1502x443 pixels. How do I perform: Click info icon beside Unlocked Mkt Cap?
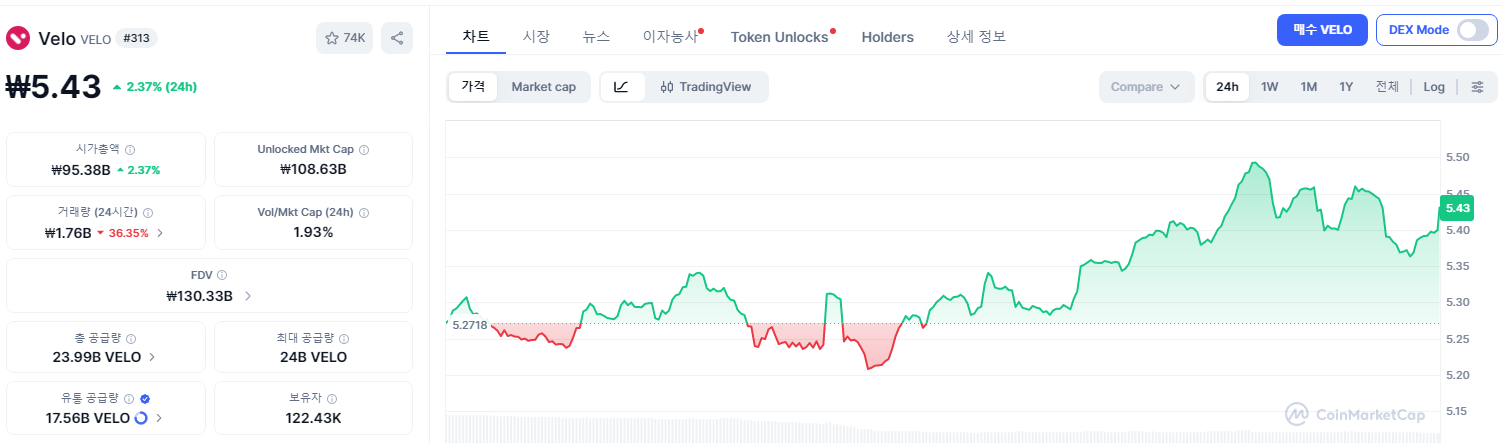click(x=364, y=150)
